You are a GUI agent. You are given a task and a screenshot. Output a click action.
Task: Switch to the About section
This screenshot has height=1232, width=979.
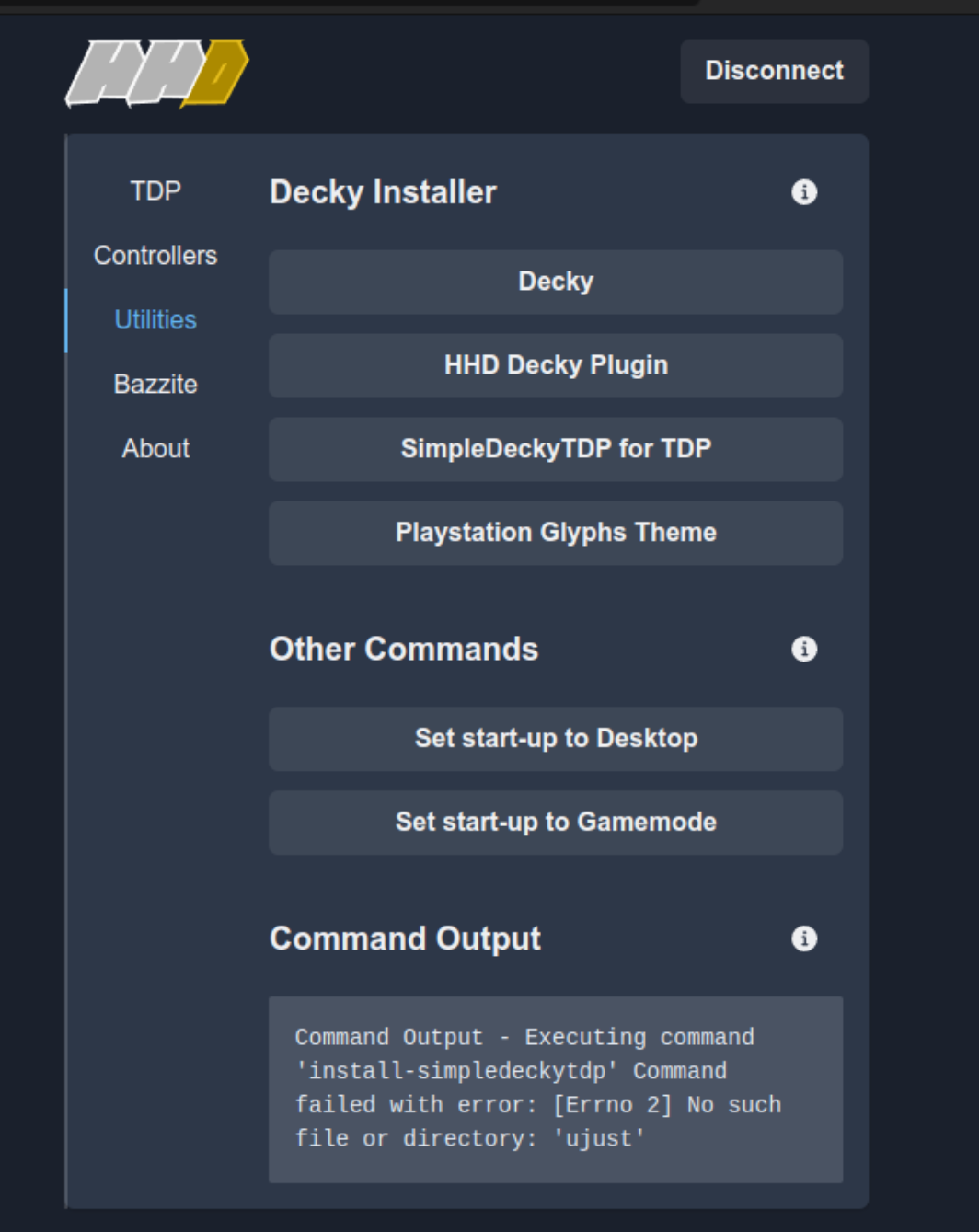click(155, 448)
